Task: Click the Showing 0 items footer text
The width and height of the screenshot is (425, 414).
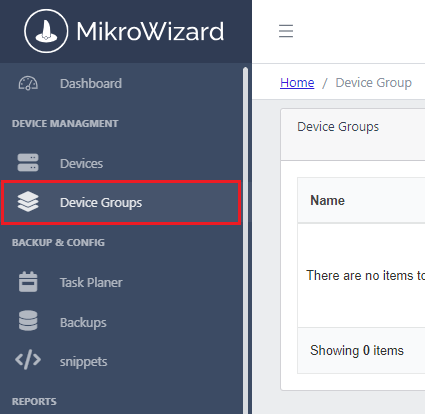Action: tap(357, 350)
